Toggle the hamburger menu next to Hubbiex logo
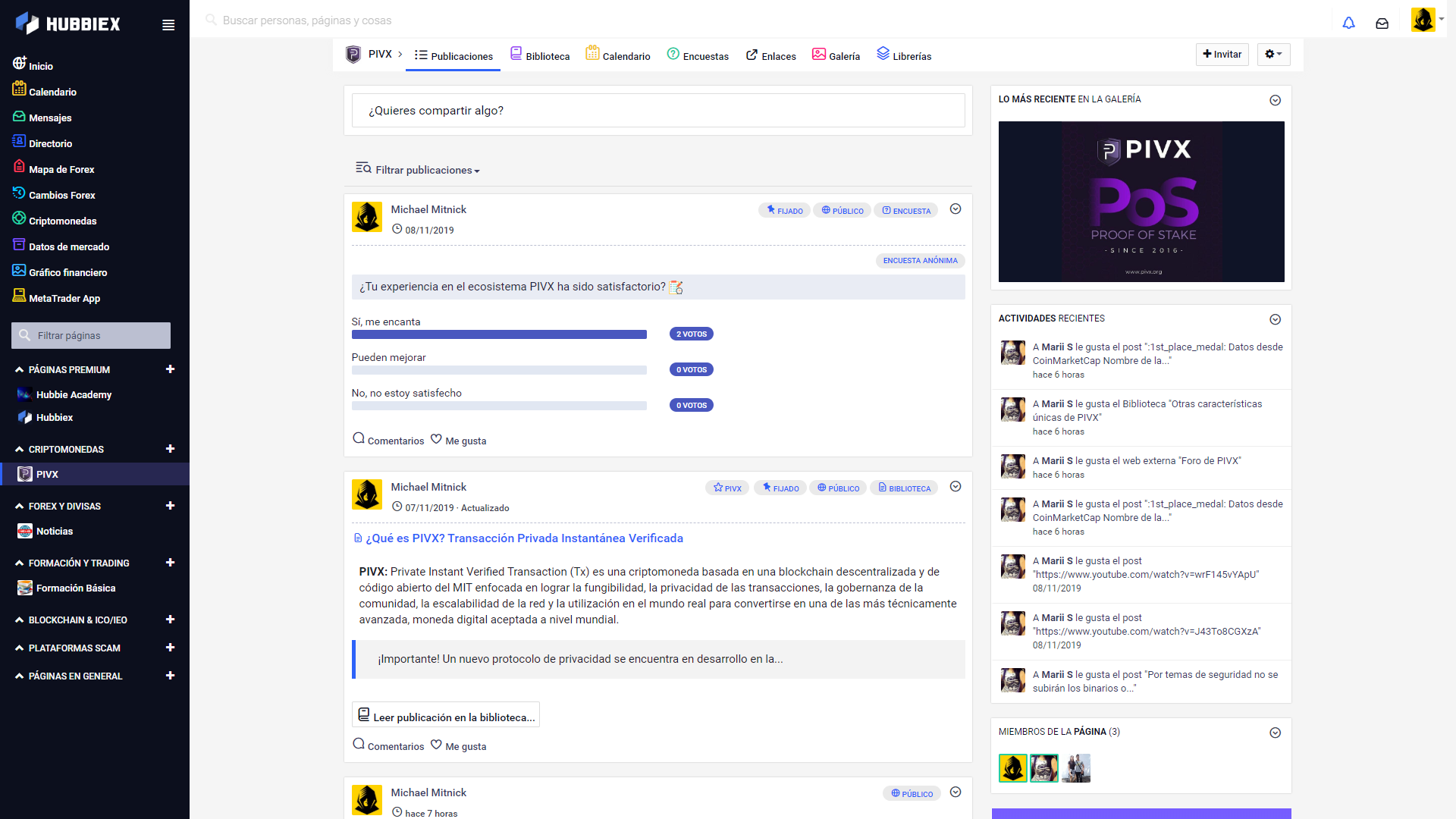 (168, 25)
